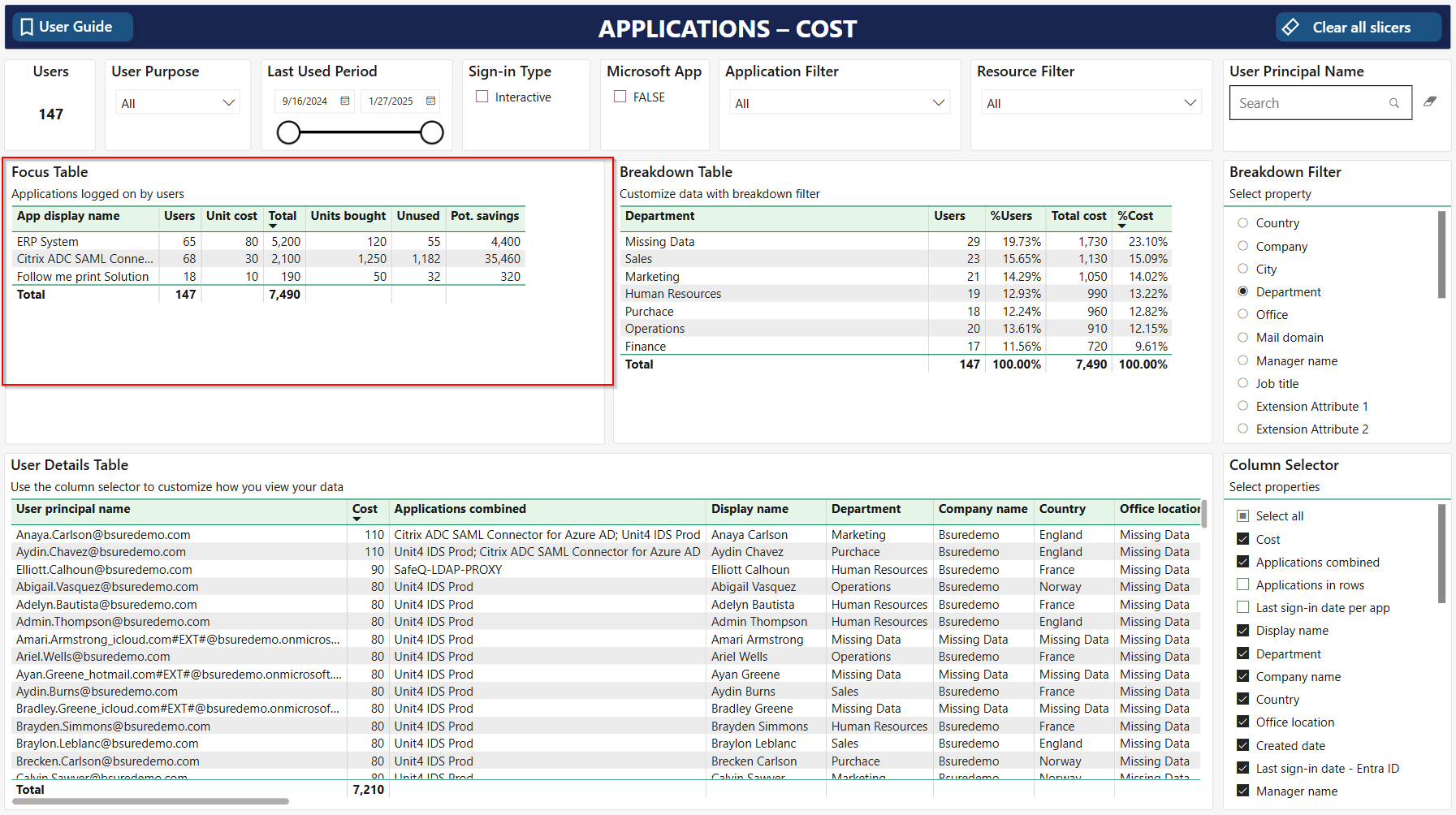This screenshot has width=1456, height=815.
Task: Click the search magnifier icon in User Principal Name
Action: (x=1394, y=103)
